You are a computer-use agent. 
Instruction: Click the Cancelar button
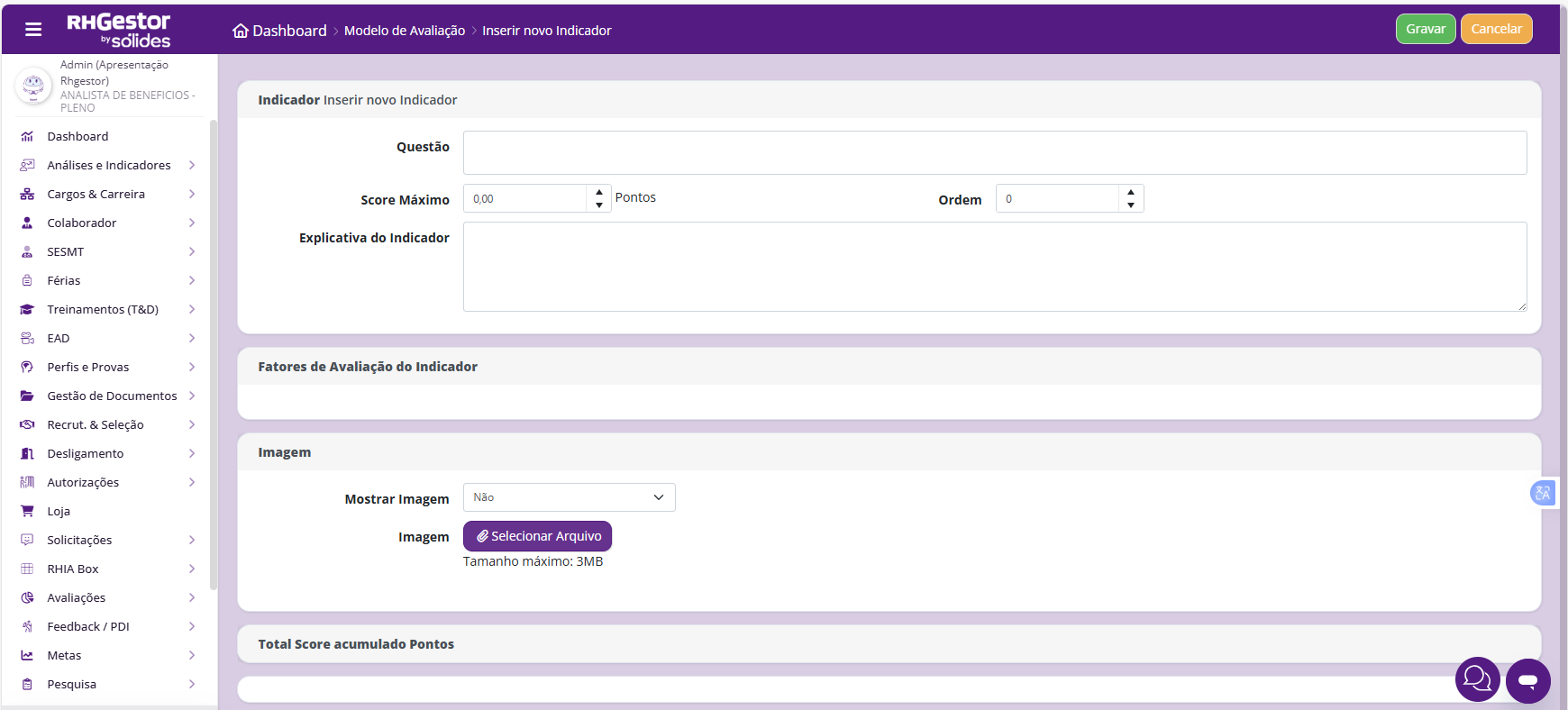pyautogui.click(x=1497, y=29)
